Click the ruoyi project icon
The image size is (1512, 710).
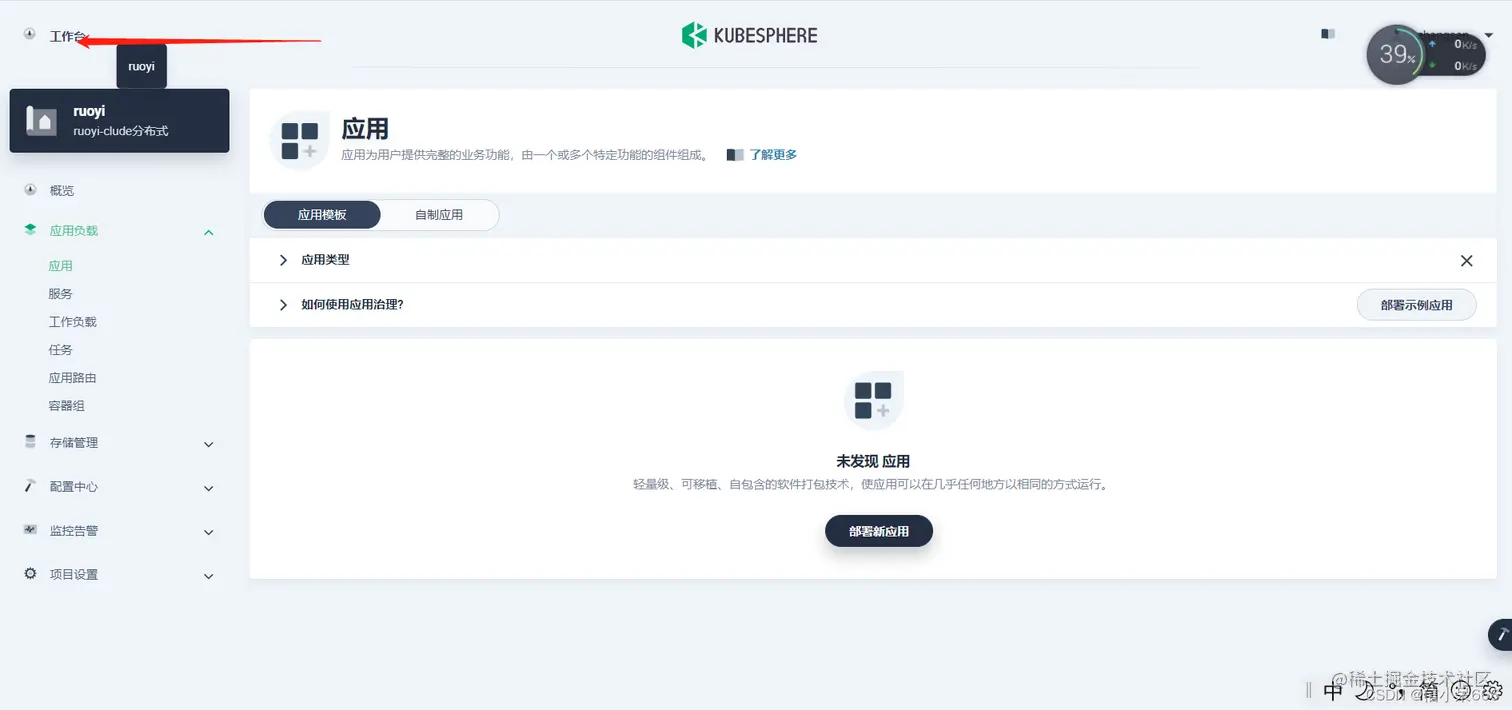click(42, 121)
